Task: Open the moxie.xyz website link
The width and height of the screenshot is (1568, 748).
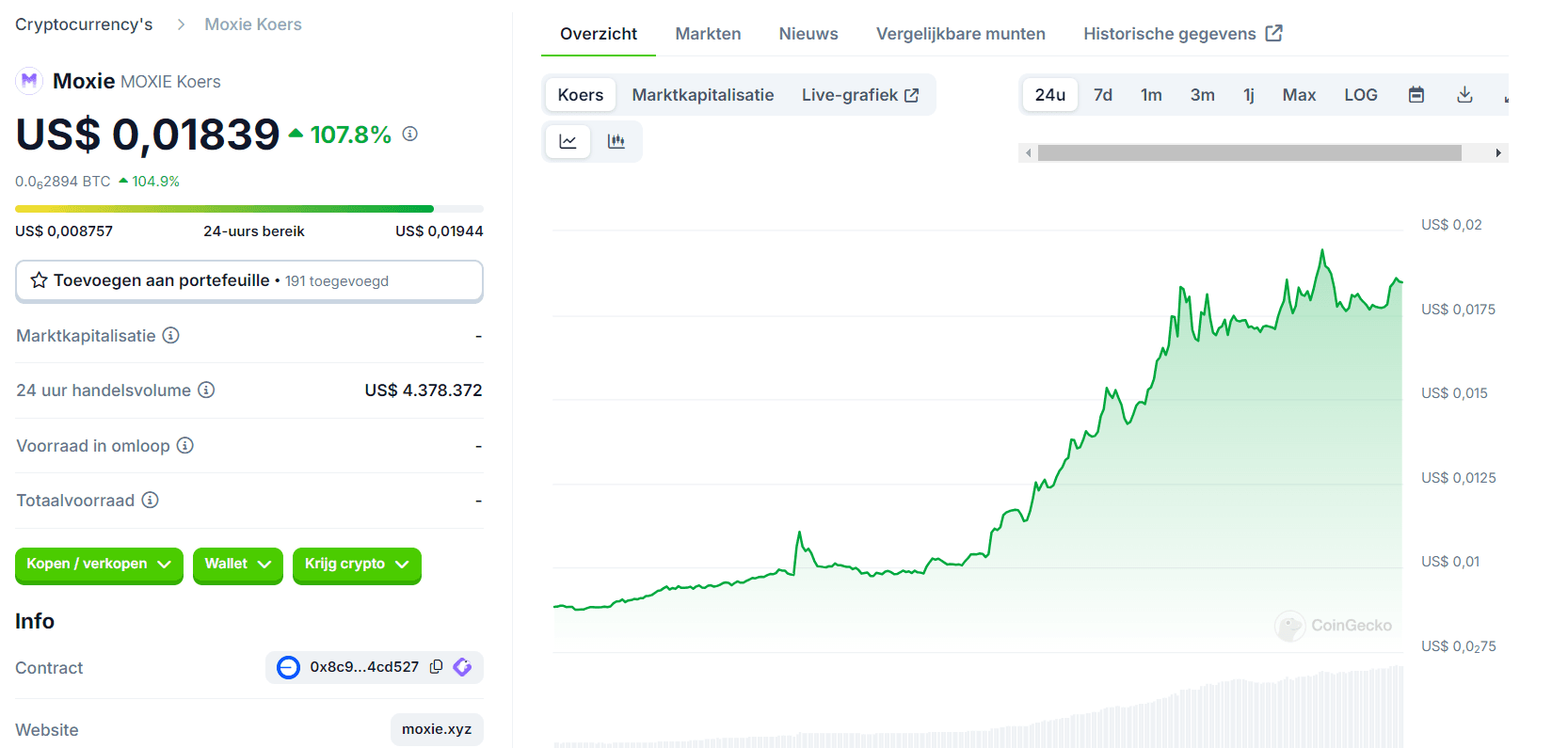Action: point(437,729)
